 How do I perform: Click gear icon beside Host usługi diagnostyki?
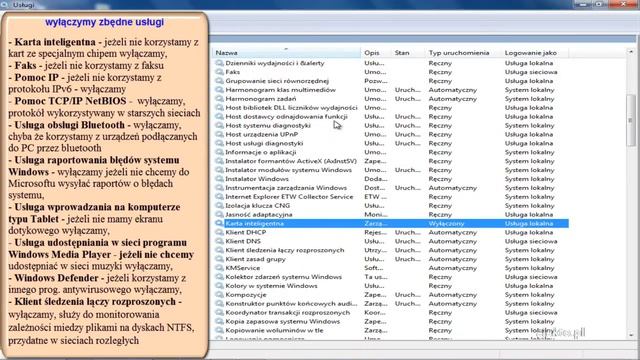click(x=219, y=143)
